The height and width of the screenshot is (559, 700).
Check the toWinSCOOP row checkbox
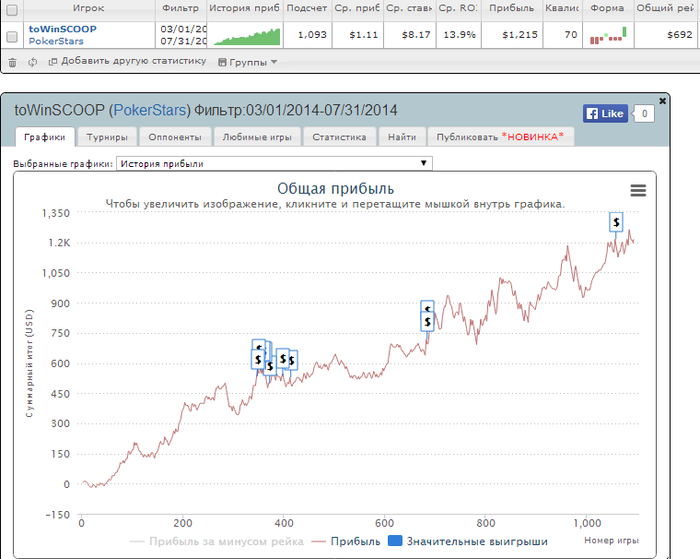(12, 37)
